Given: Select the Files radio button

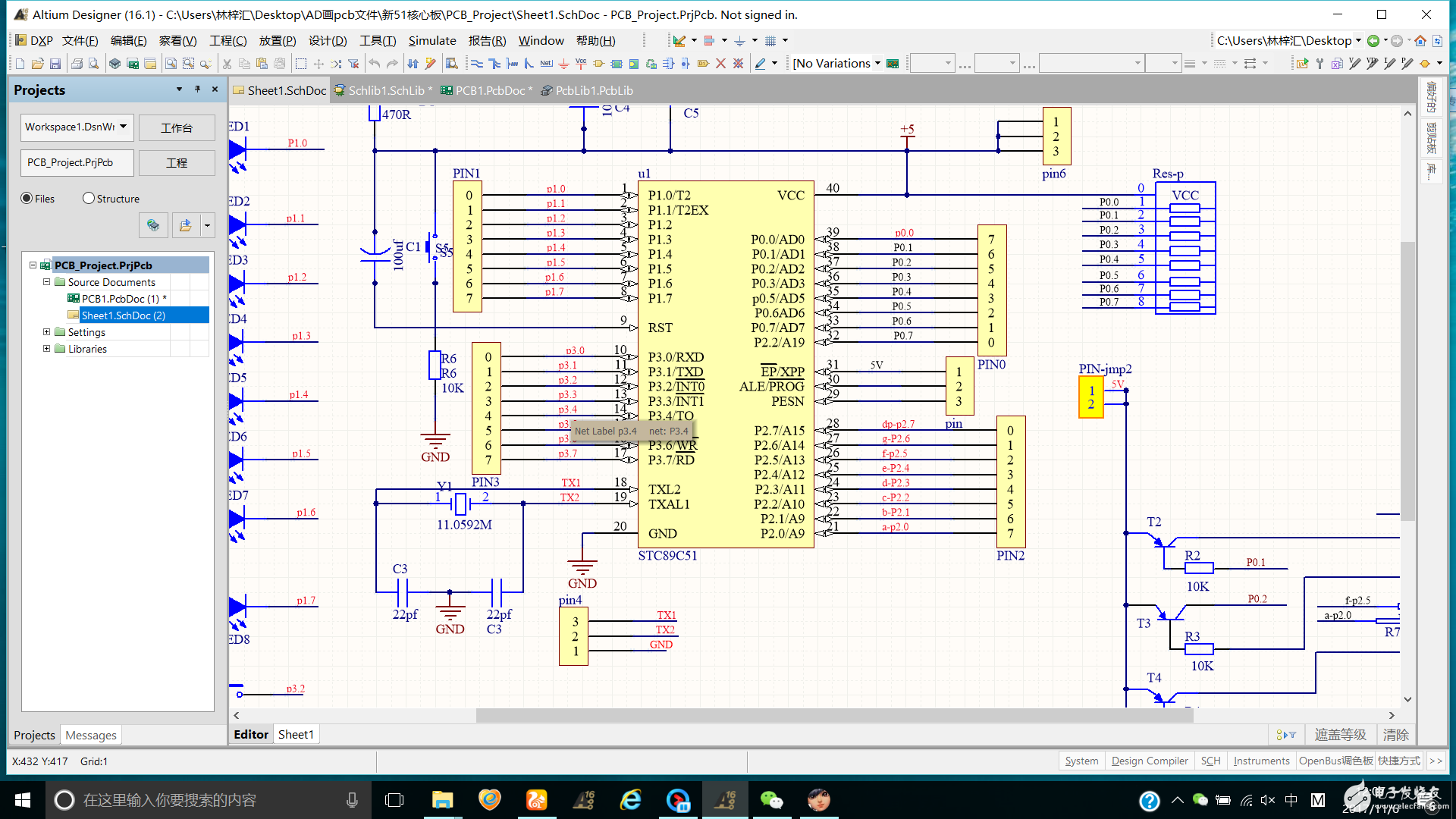Looking at the screenshot, I should point(27,199).
